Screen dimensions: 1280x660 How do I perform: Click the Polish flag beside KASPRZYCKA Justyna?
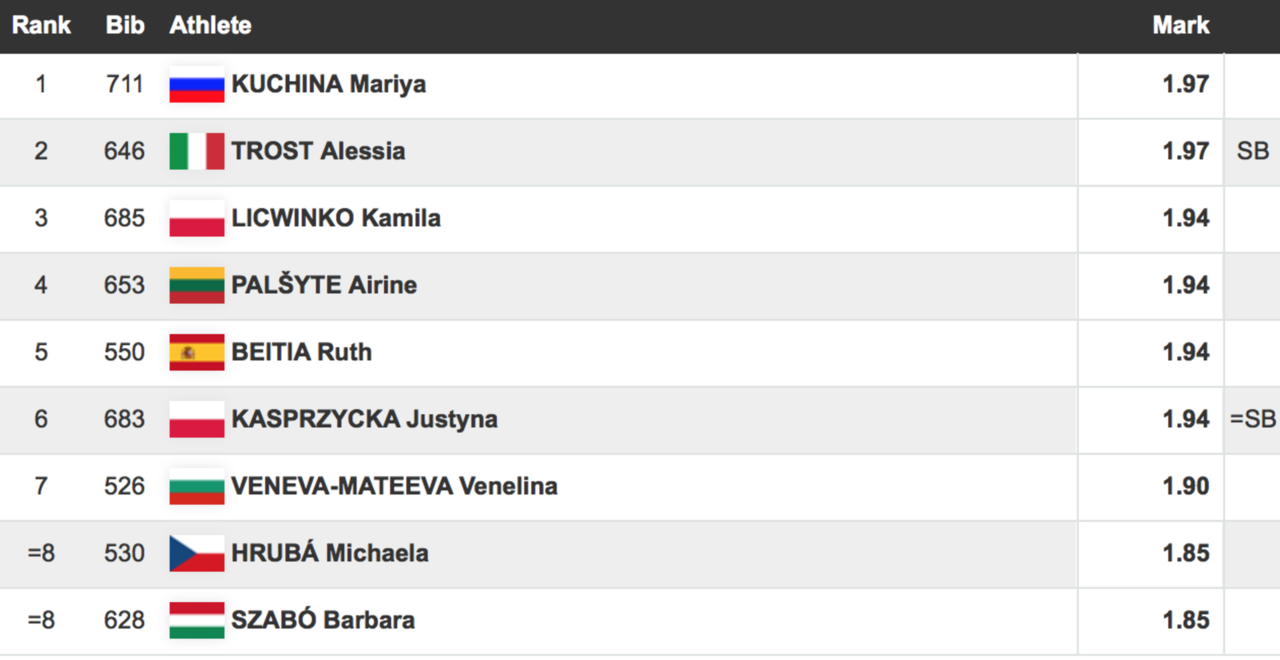(197, 419)
